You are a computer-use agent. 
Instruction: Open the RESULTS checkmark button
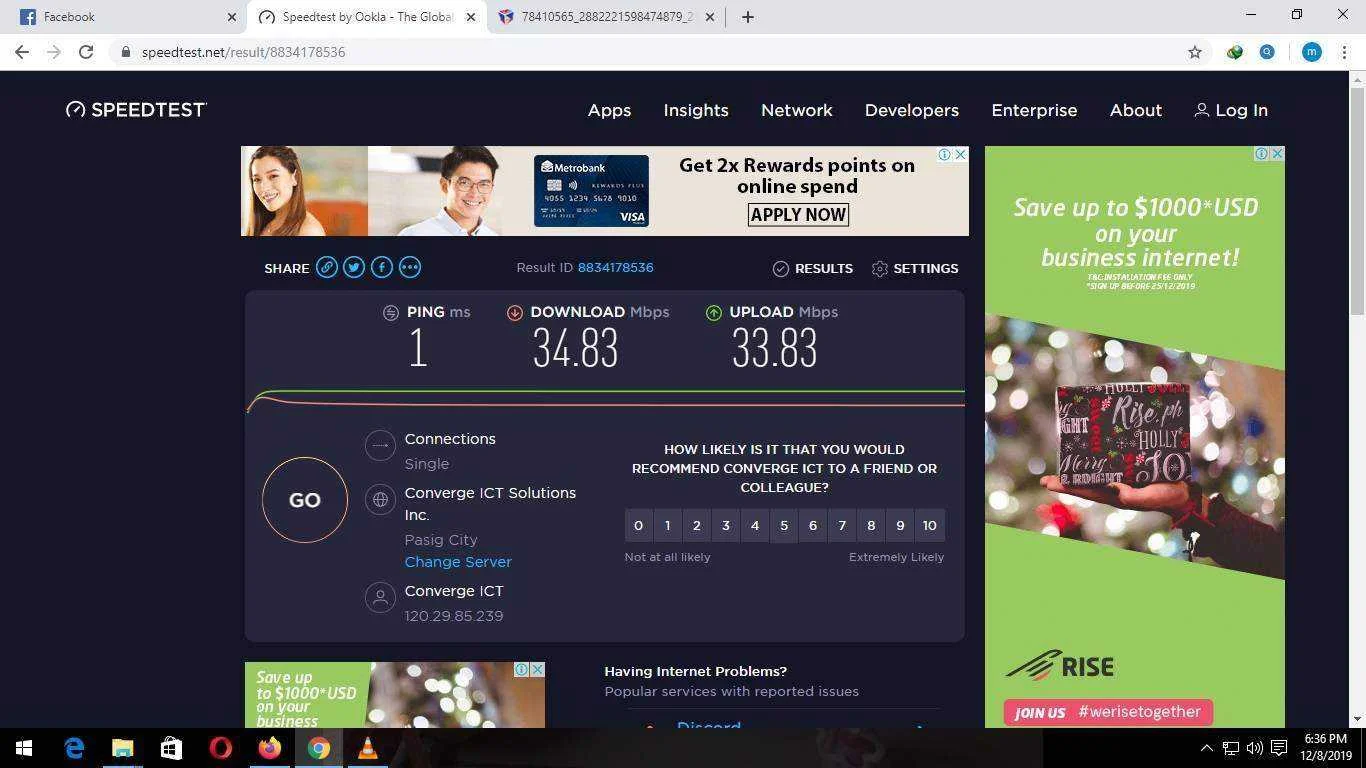[813, 268]
